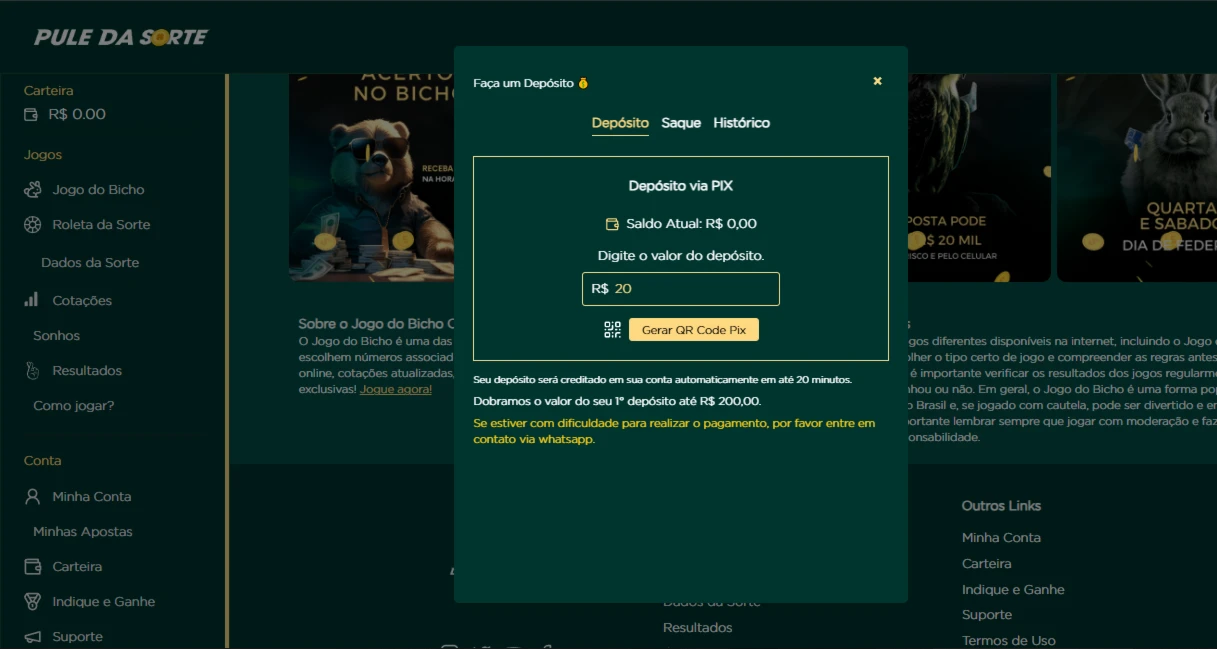Click the bear Jogo do Bicho banner
The width and height of the screenshot is (1217, 649).
(x=371, y=178)
